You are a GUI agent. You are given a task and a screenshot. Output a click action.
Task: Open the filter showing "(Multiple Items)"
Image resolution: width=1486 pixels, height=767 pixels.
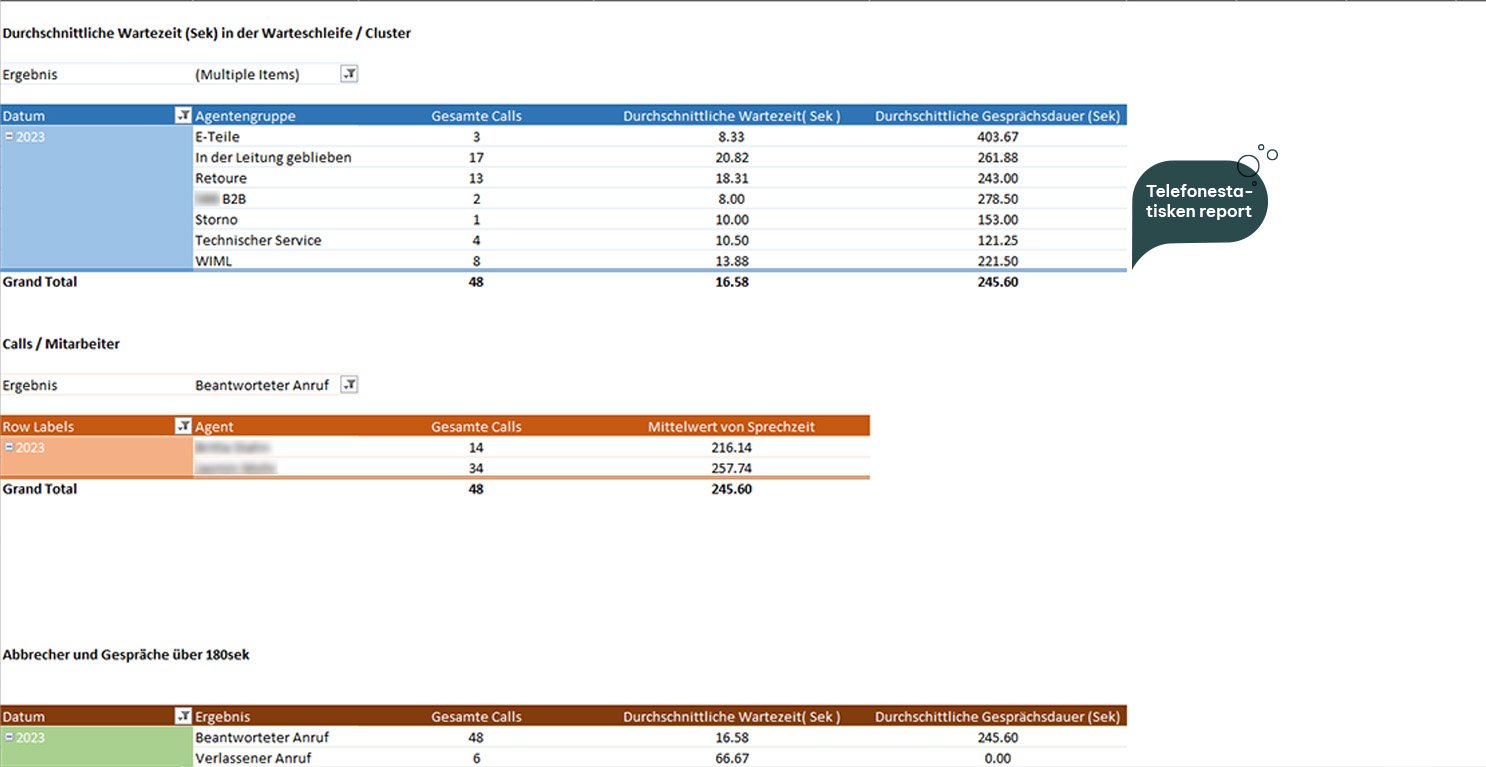pyautogui.click(x=349, y=74)
